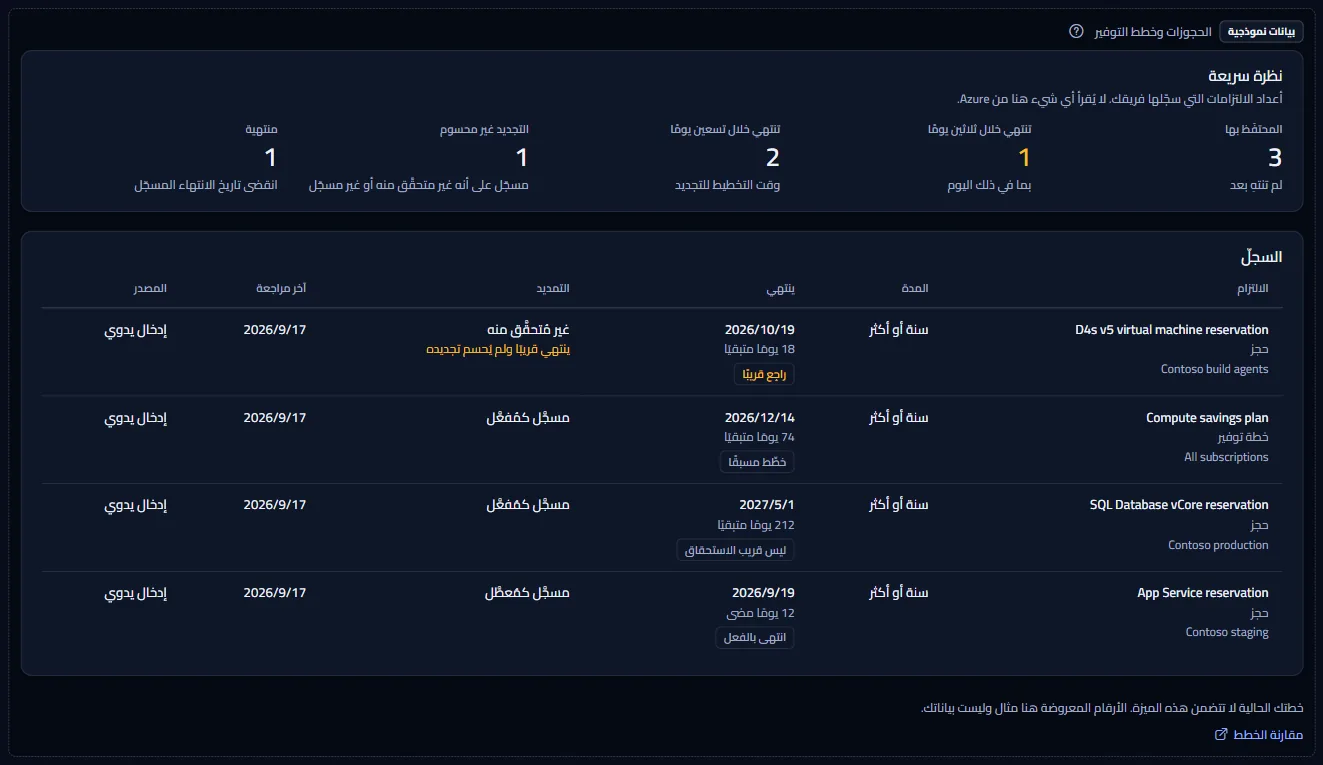
Task: Click the 'المصدر' column header
Action: [x=150, y=289]
